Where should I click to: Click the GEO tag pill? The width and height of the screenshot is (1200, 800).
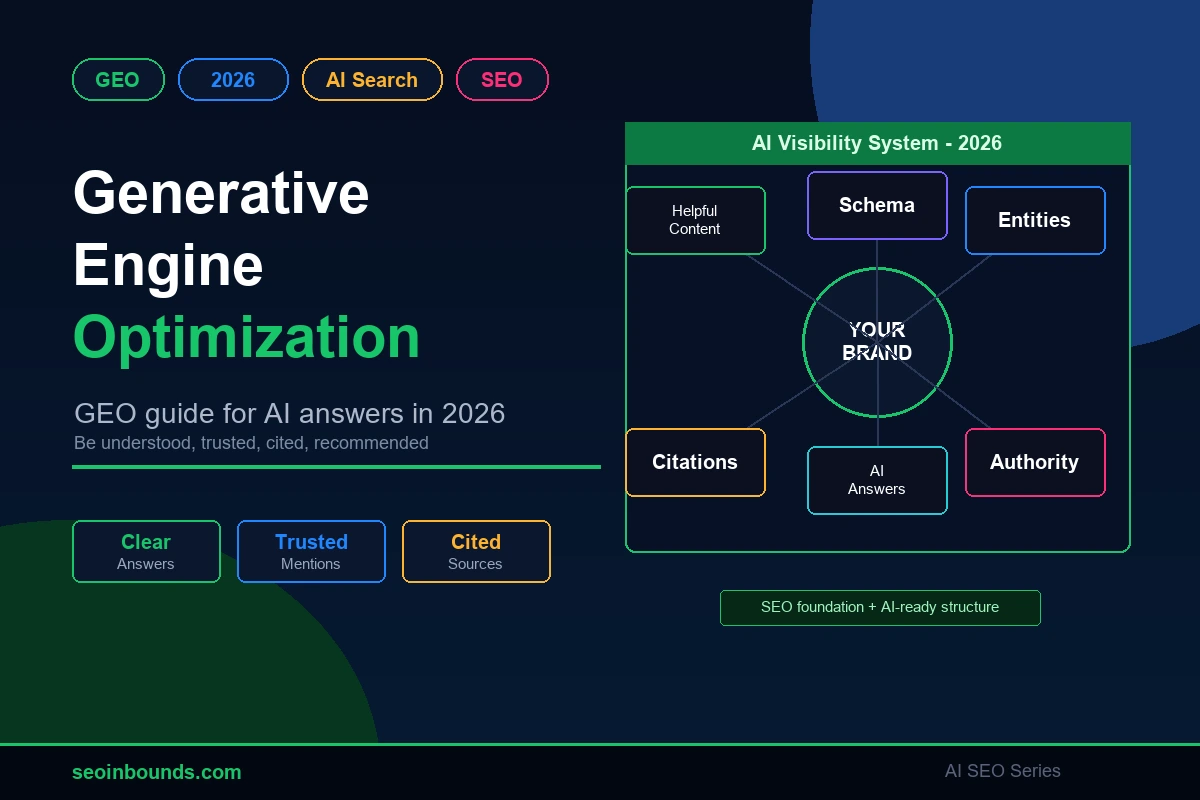pos(118,80)
